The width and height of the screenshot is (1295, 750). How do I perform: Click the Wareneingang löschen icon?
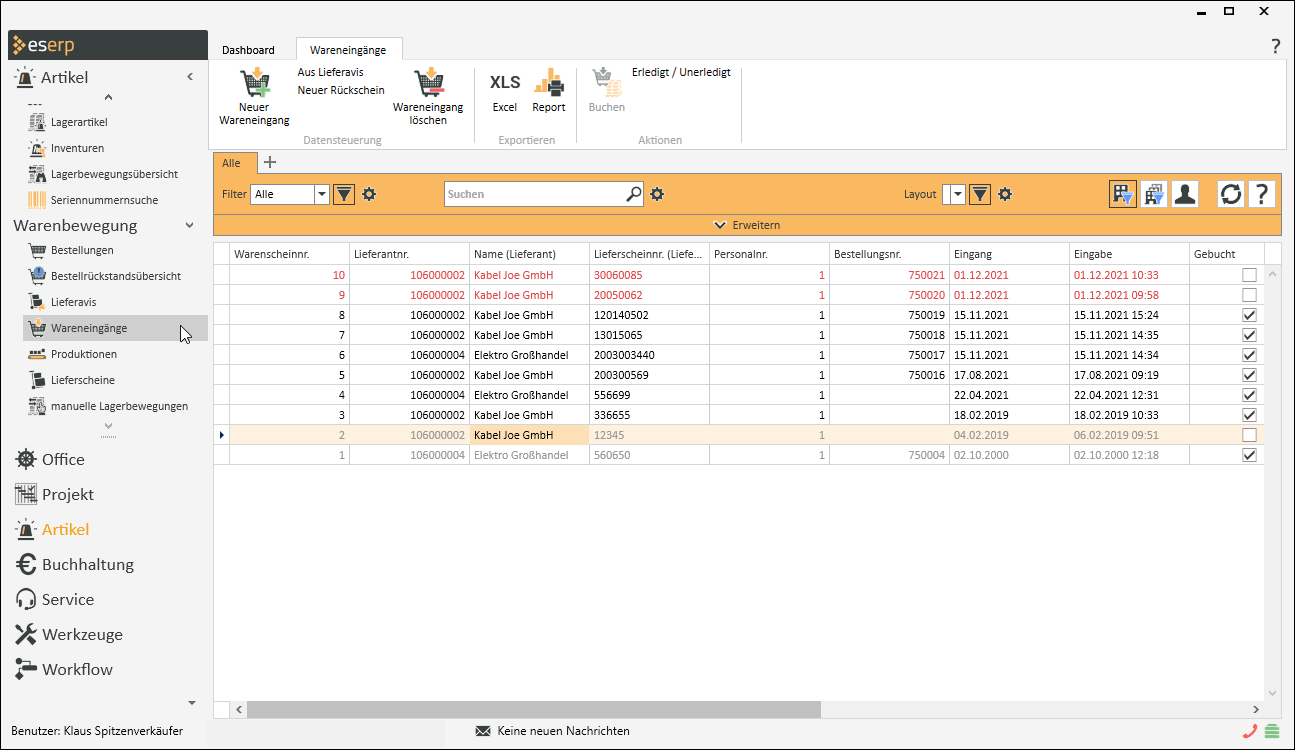(428, 83)
